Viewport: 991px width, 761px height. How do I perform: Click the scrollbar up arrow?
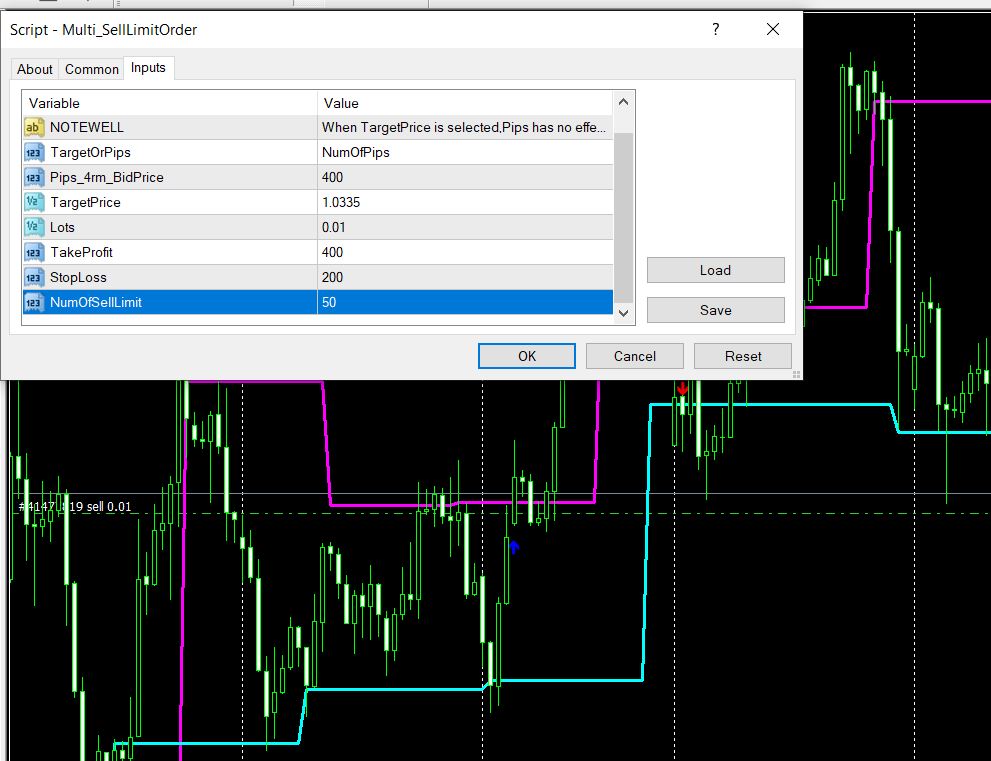tap(622, 103)
